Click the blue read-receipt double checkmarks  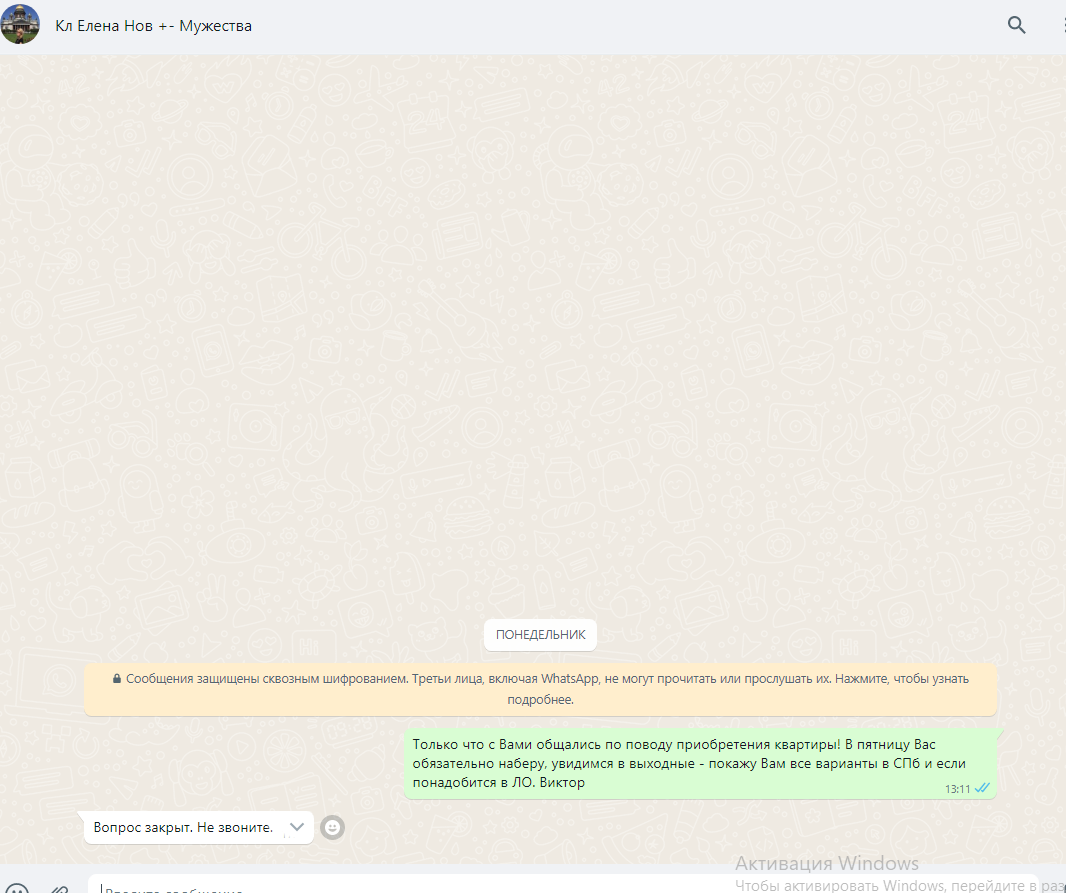pos(982,788)
